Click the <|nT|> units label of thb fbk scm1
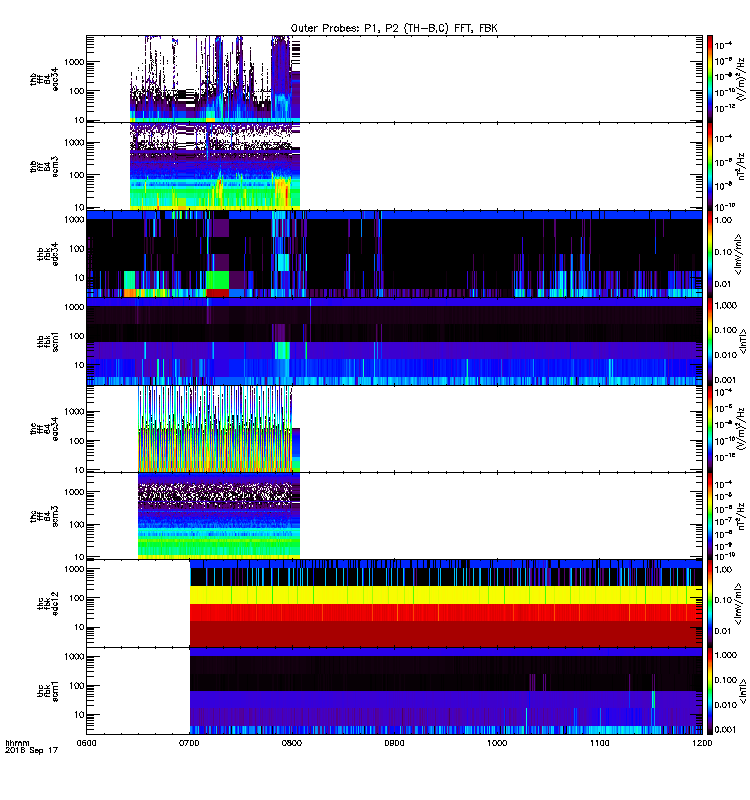The image size is (750, 800). (742, 342)
